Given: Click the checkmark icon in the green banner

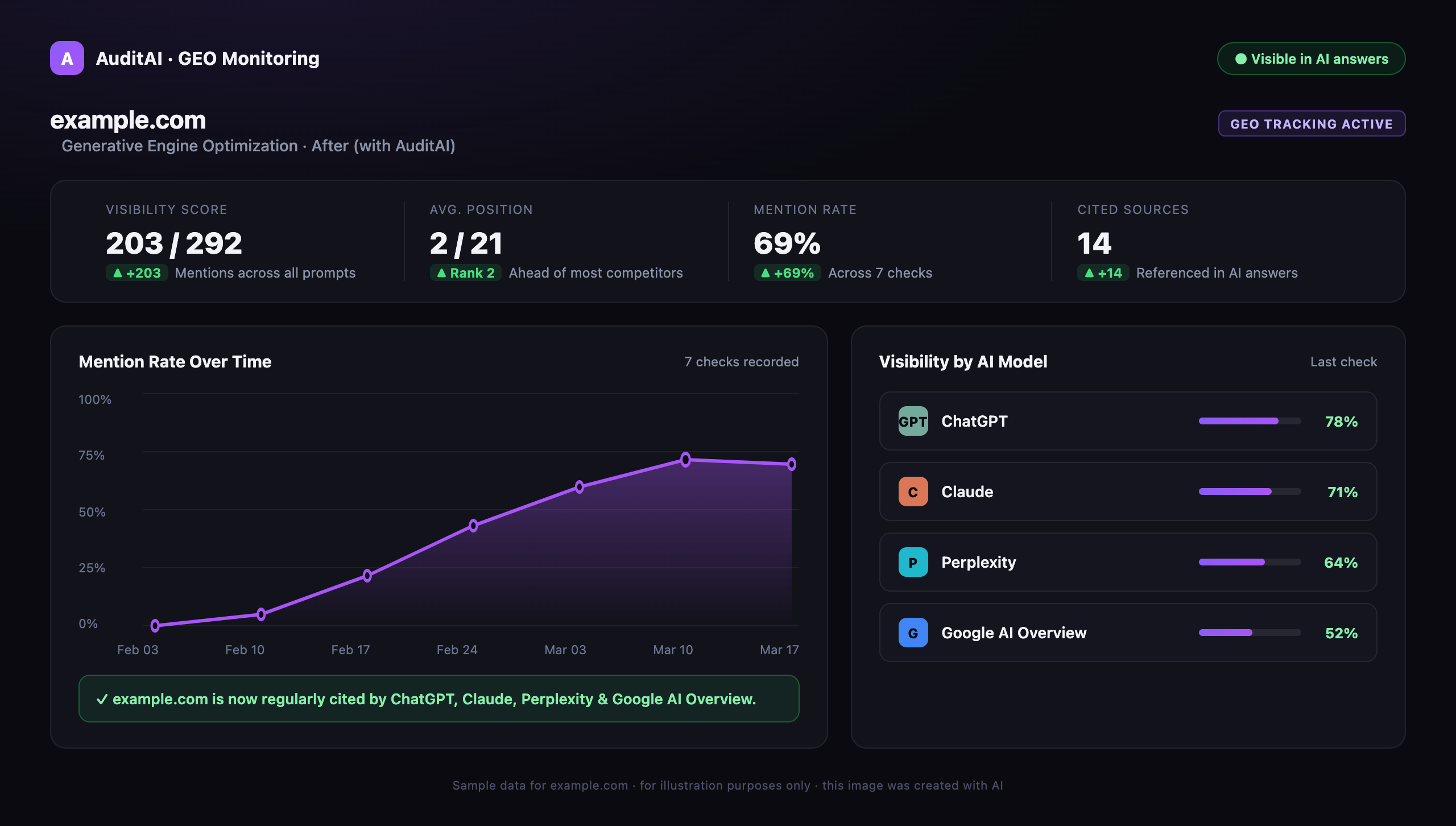Looking at the screenshot, I should tap(102, 699).
